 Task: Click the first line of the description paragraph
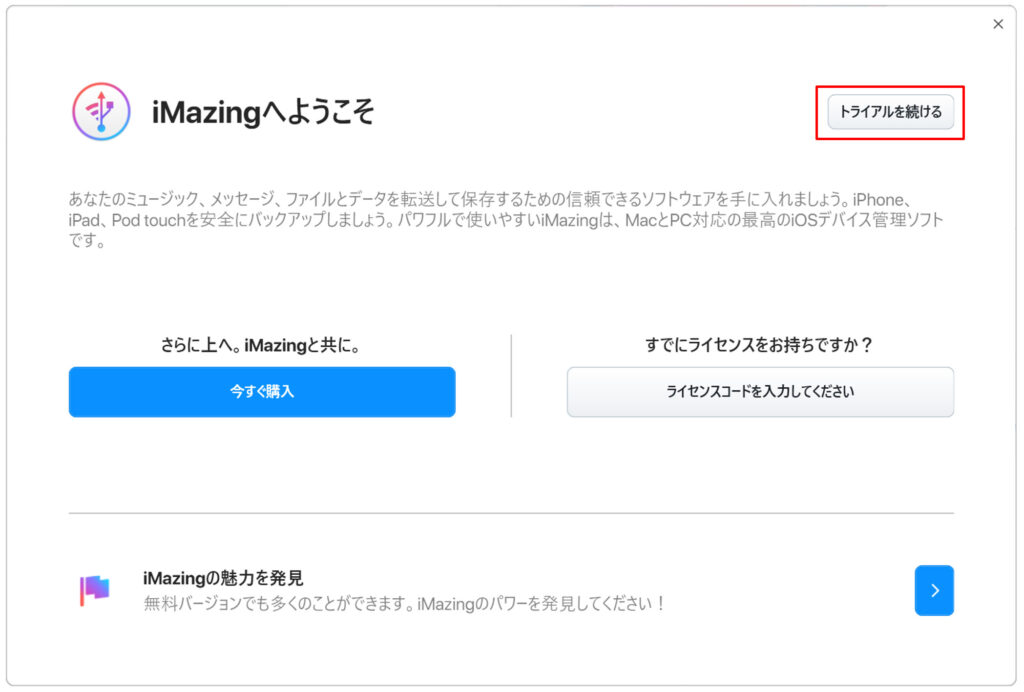(490, 199)
